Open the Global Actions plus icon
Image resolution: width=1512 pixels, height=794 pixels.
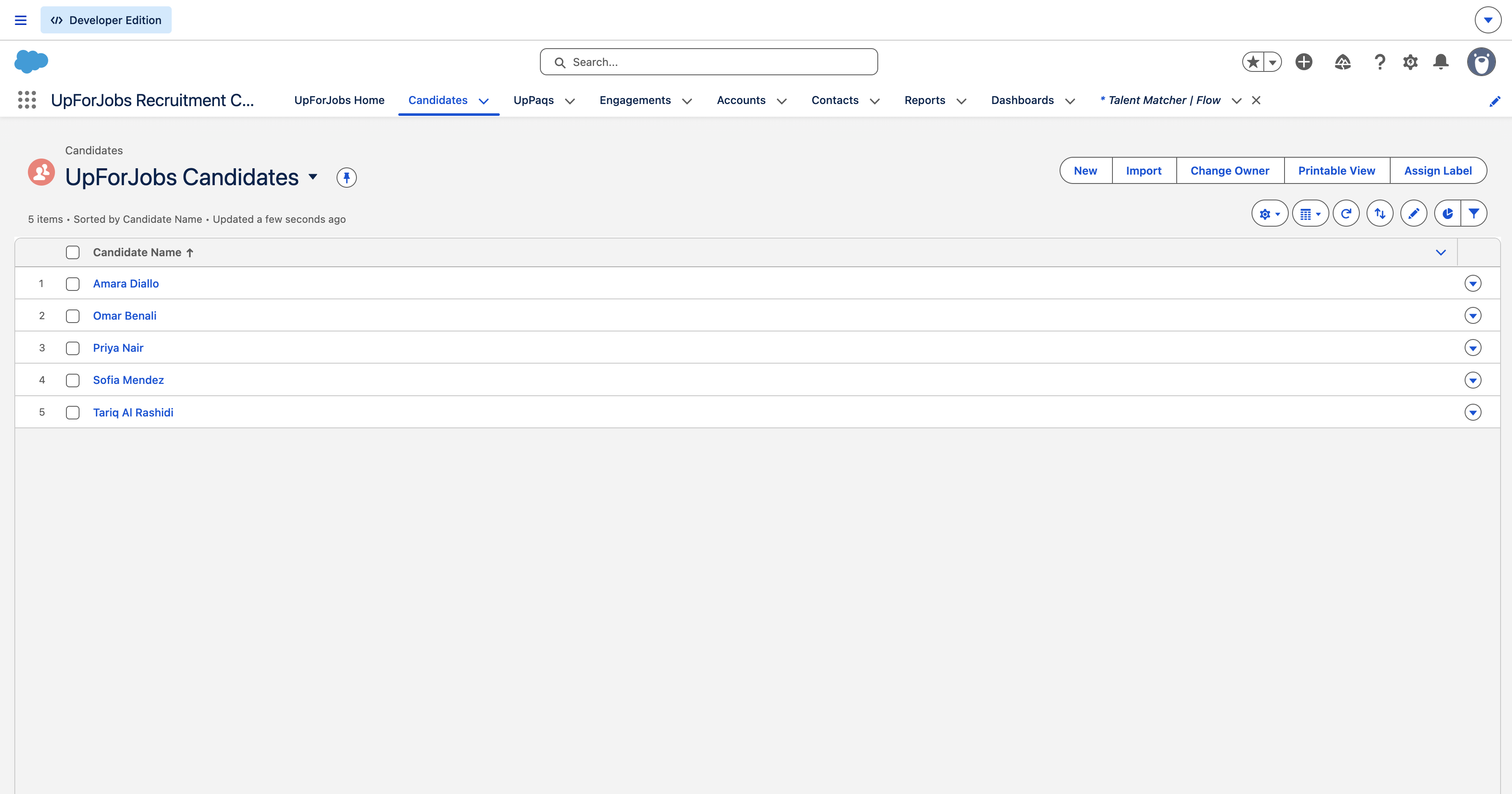[1304, 62]
